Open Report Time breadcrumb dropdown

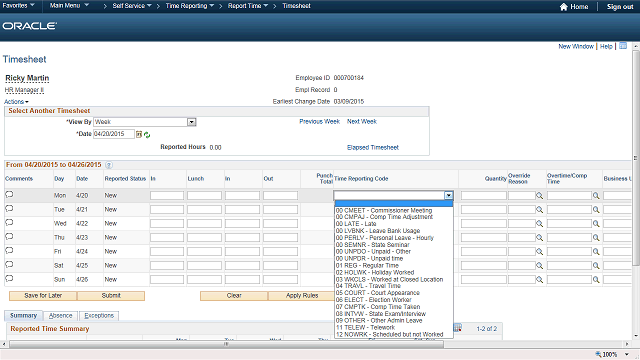(248, 6)
